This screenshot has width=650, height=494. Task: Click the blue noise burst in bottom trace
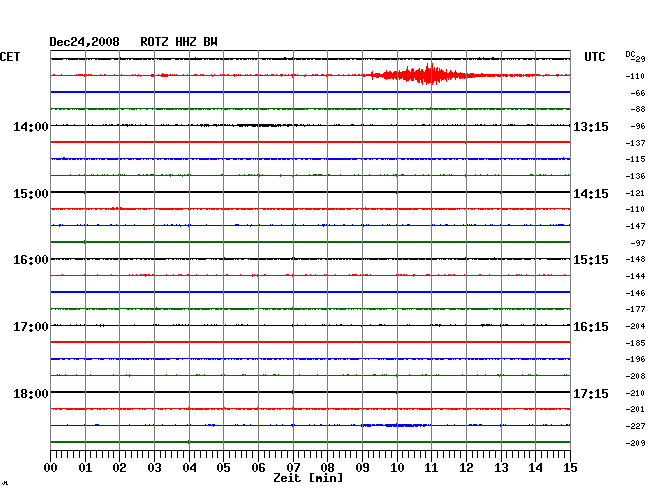tap(396, 425)
